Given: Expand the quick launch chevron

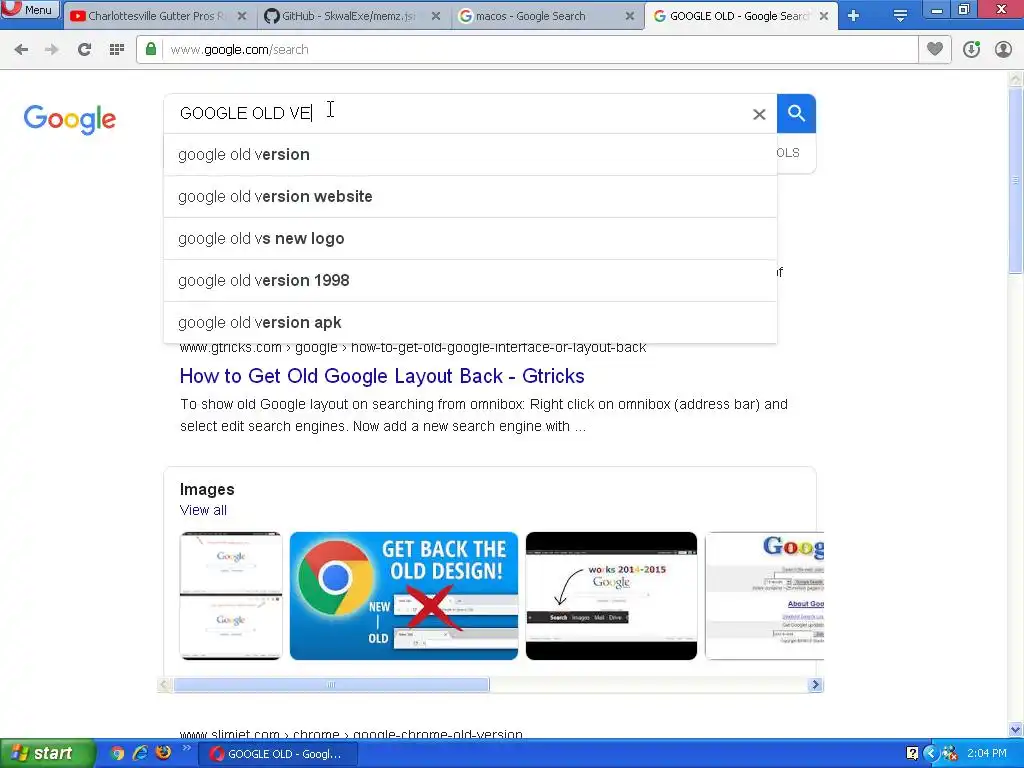Looking at the screenshot, I should 186,748.
